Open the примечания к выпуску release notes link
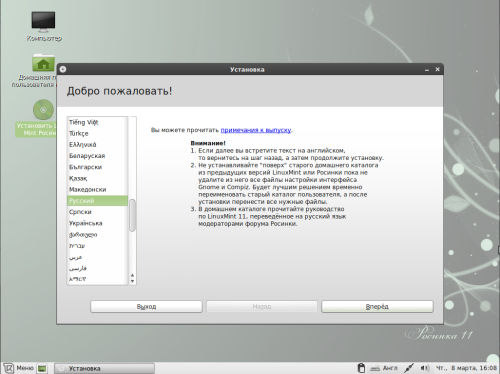This screenshot has height=374, width=500. [x=256, y=130]
